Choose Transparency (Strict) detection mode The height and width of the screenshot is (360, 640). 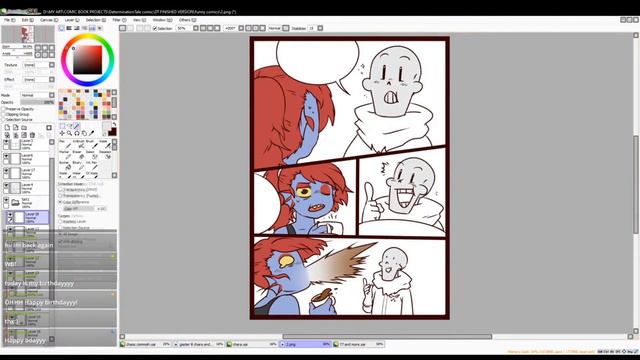[x=60, y=189]
